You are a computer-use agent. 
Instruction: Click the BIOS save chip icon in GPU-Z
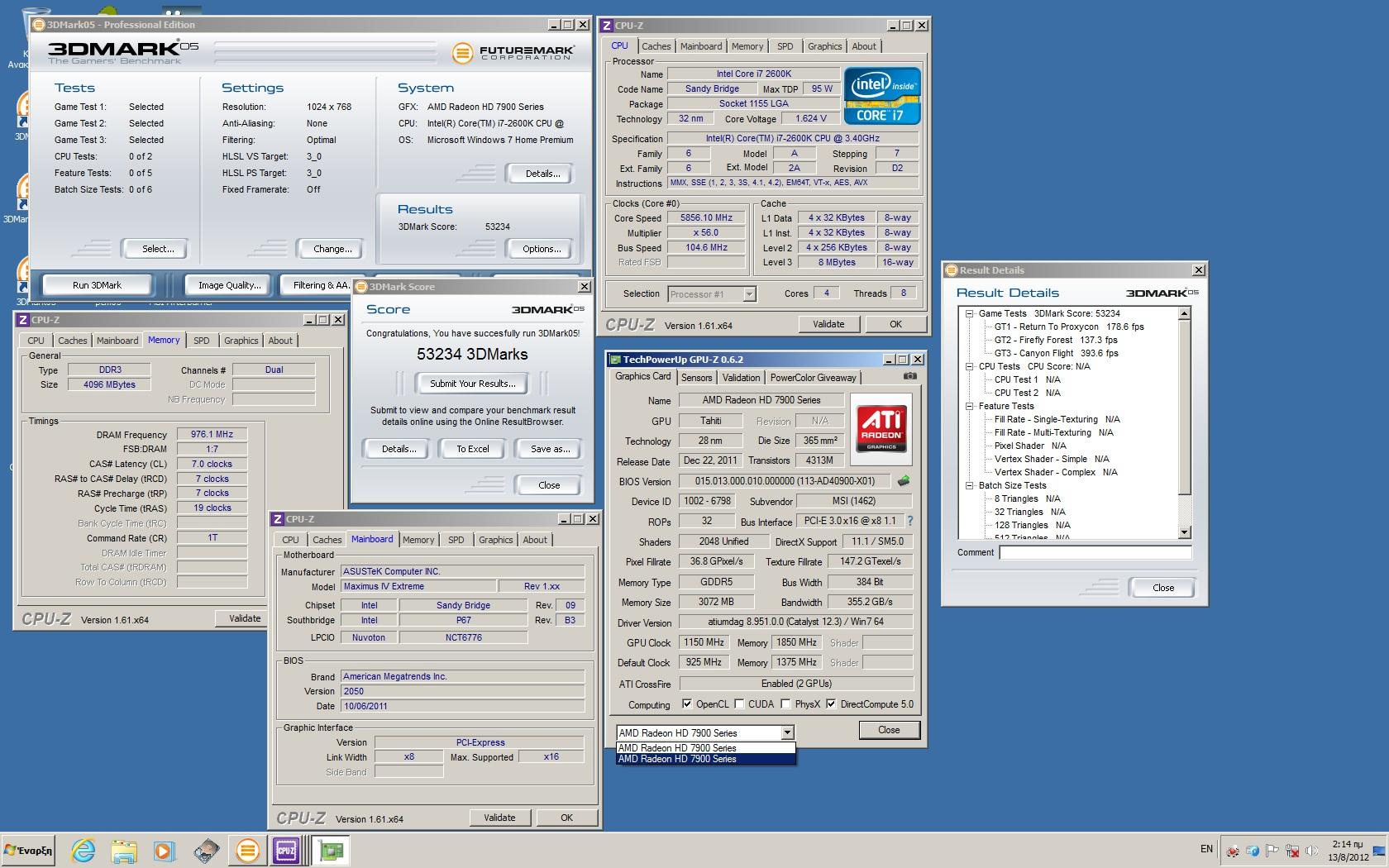point(903,480)
